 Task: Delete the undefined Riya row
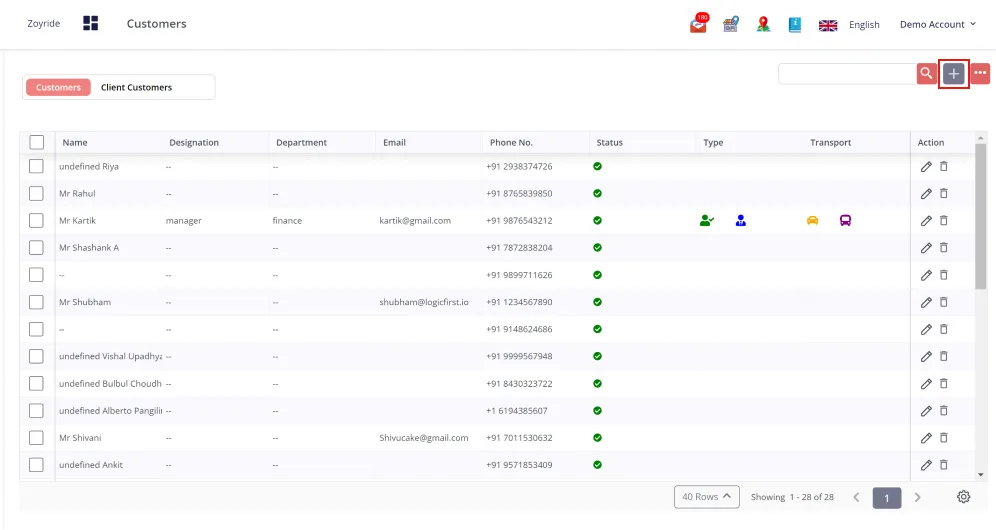[x=944, y=166]
